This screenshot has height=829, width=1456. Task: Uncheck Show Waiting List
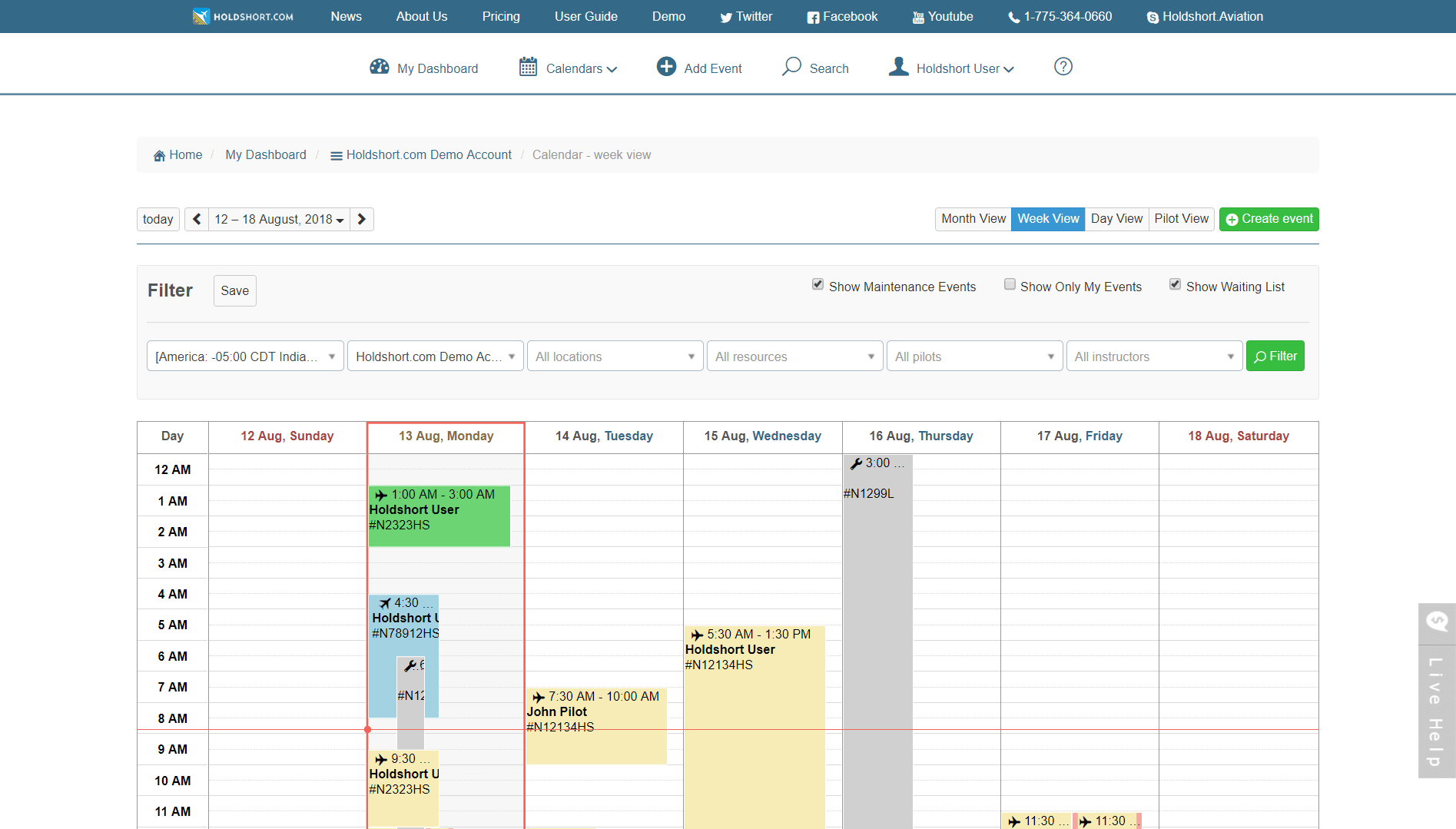click(1175, 284)
